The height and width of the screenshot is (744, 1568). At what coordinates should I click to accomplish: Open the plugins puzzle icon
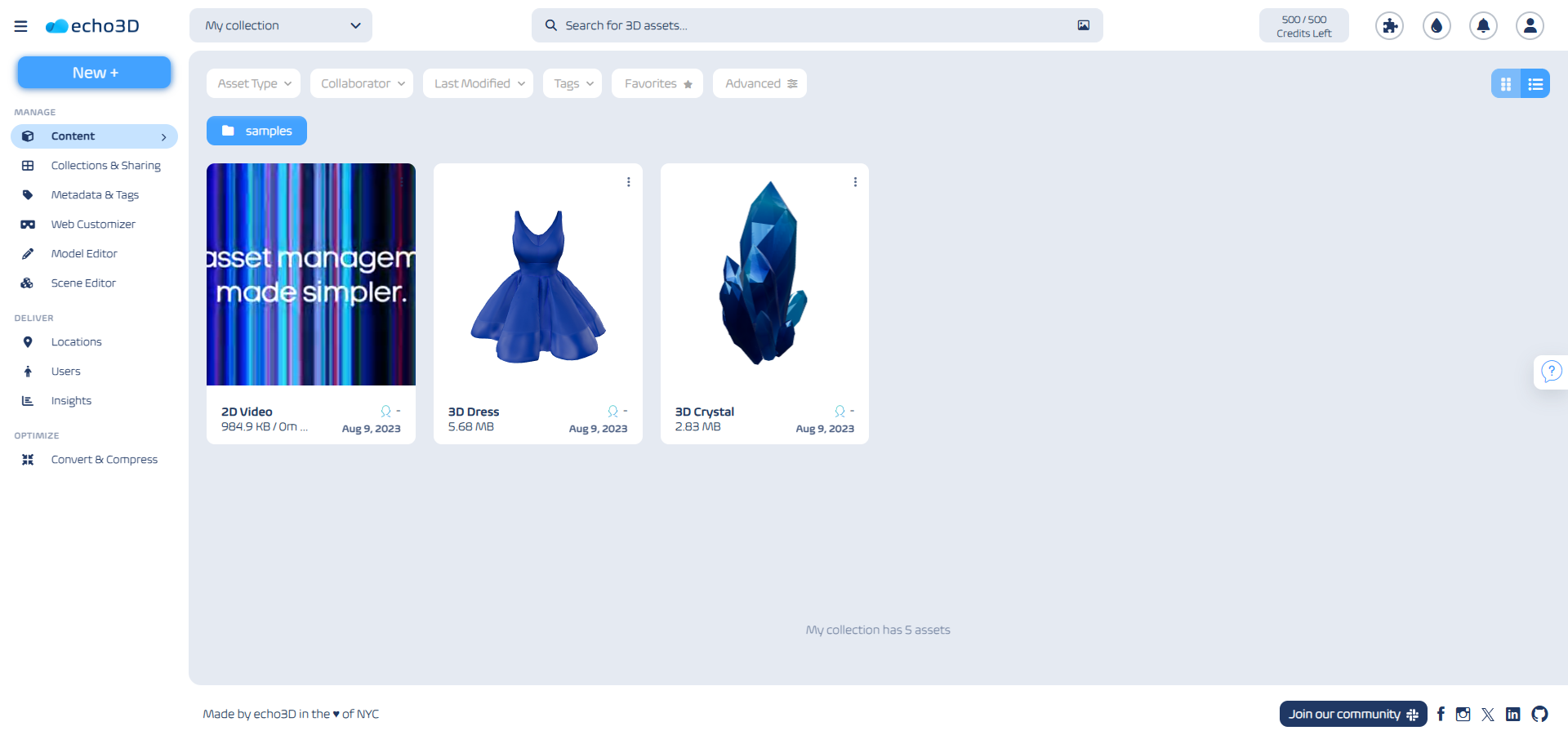1389,26
